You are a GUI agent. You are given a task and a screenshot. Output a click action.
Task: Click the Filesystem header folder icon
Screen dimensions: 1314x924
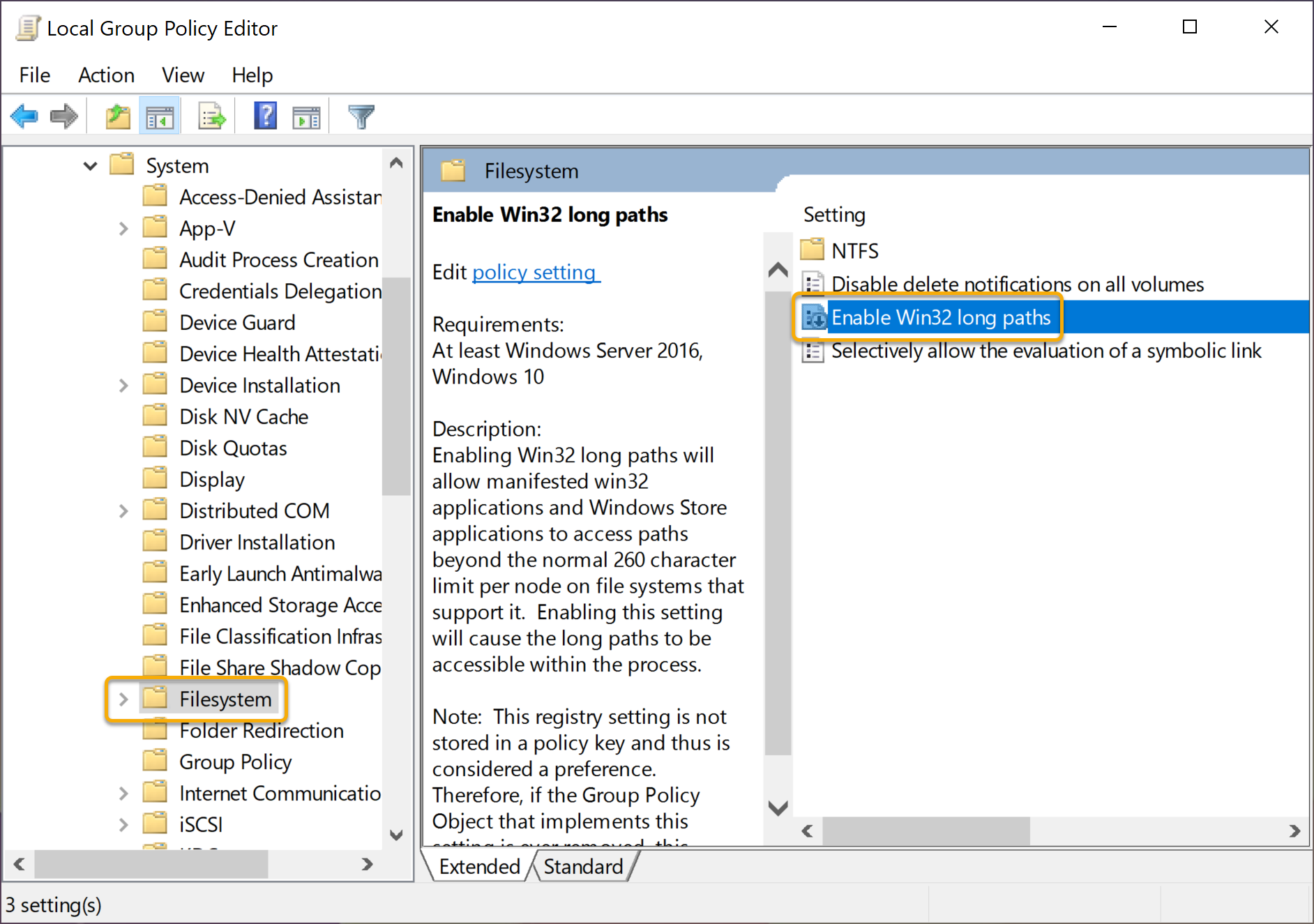[x=453, y=170]
